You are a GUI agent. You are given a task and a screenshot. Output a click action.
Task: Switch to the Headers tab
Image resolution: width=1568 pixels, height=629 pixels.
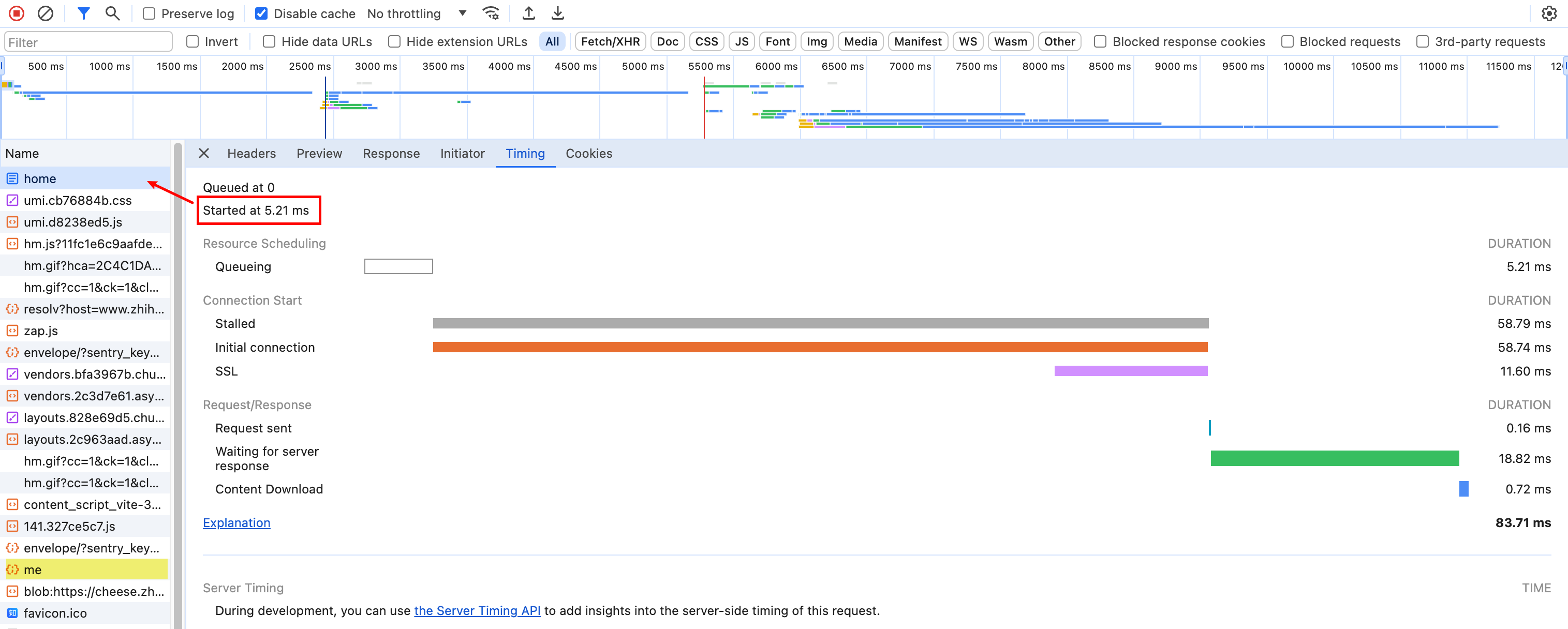(252, 153)
